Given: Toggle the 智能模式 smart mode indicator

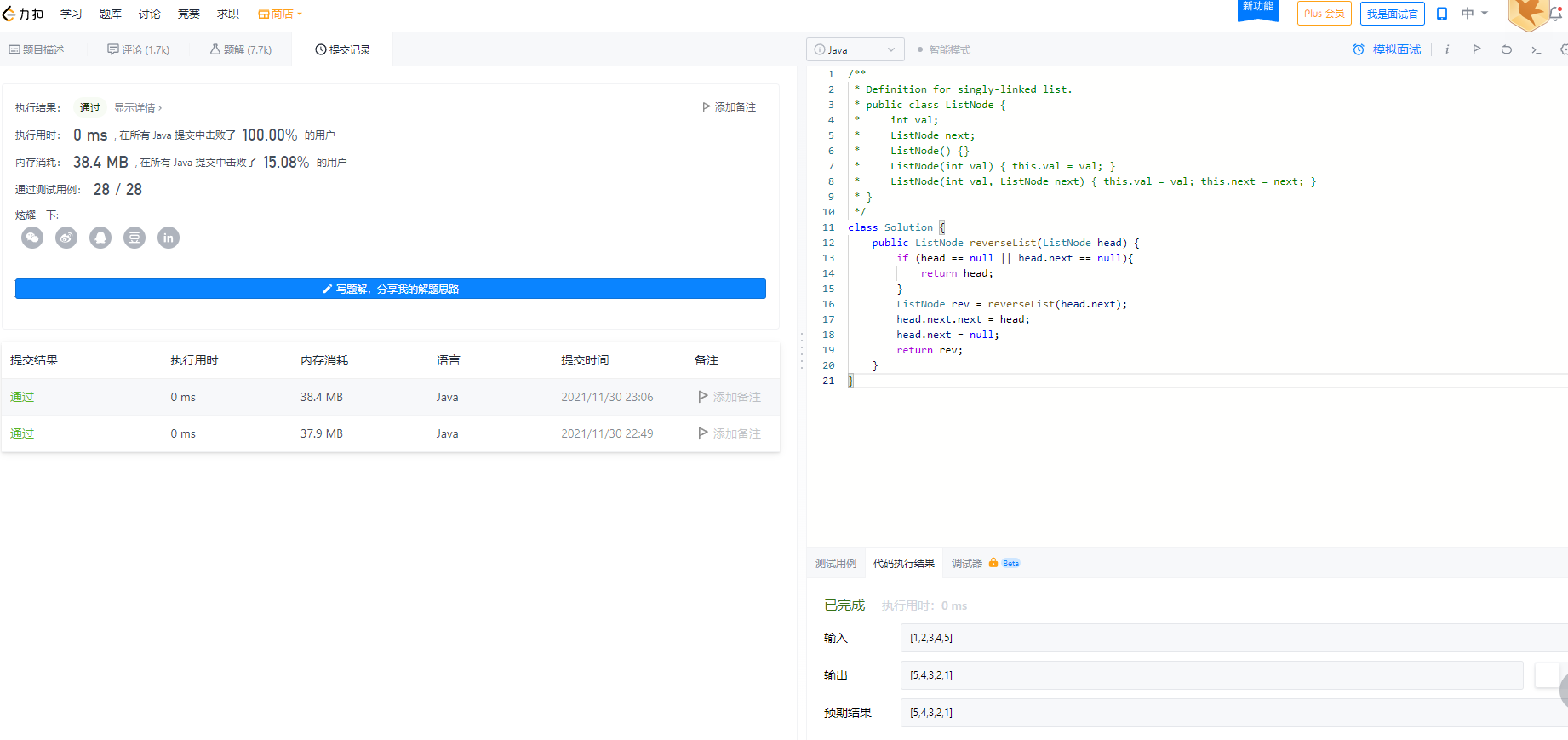Looking at the screenshot, I should 944,49.
